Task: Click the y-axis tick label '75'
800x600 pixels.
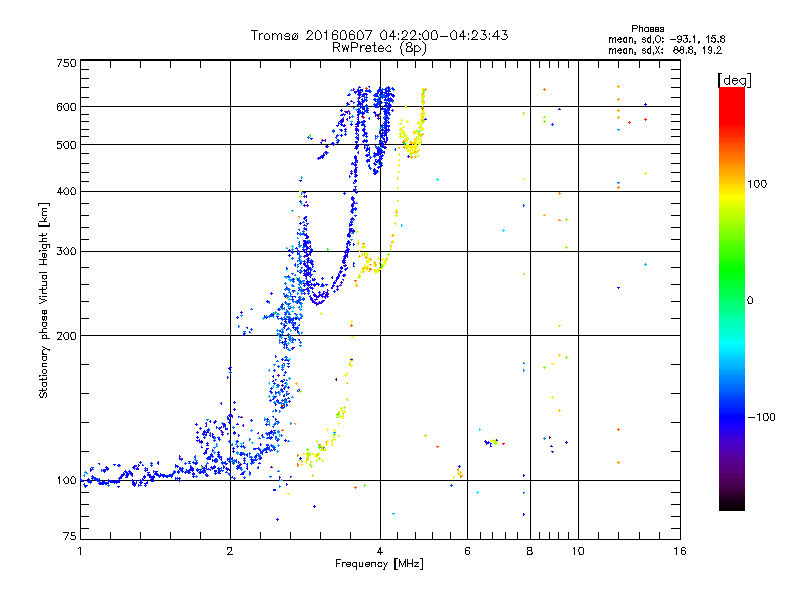Action: (70, 536)
